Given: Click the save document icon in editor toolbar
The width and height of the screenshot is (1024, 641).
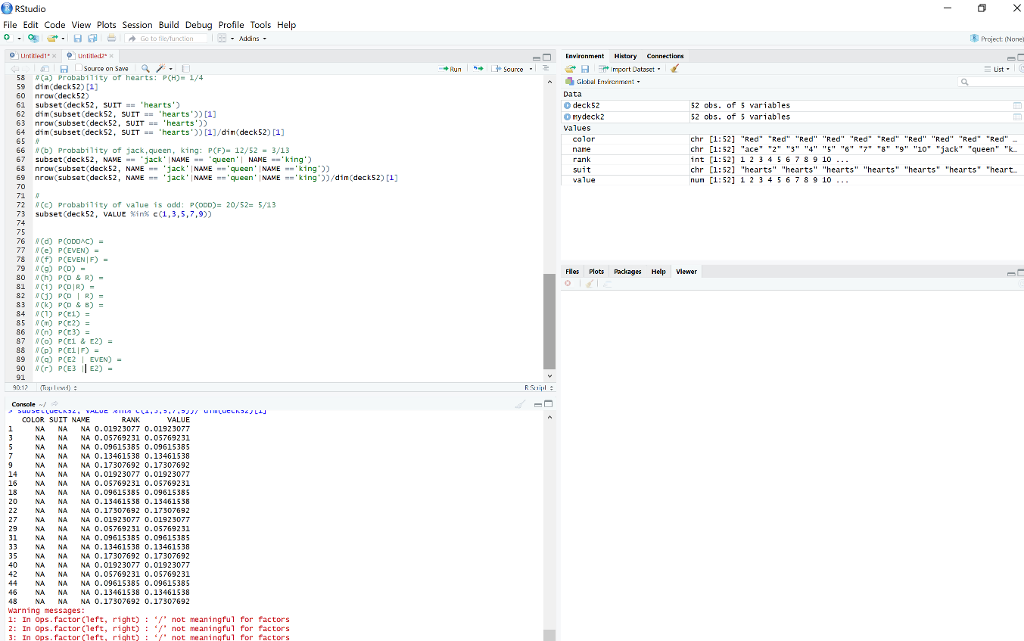Looking at the screenshot, I should [x=62, y=69].
